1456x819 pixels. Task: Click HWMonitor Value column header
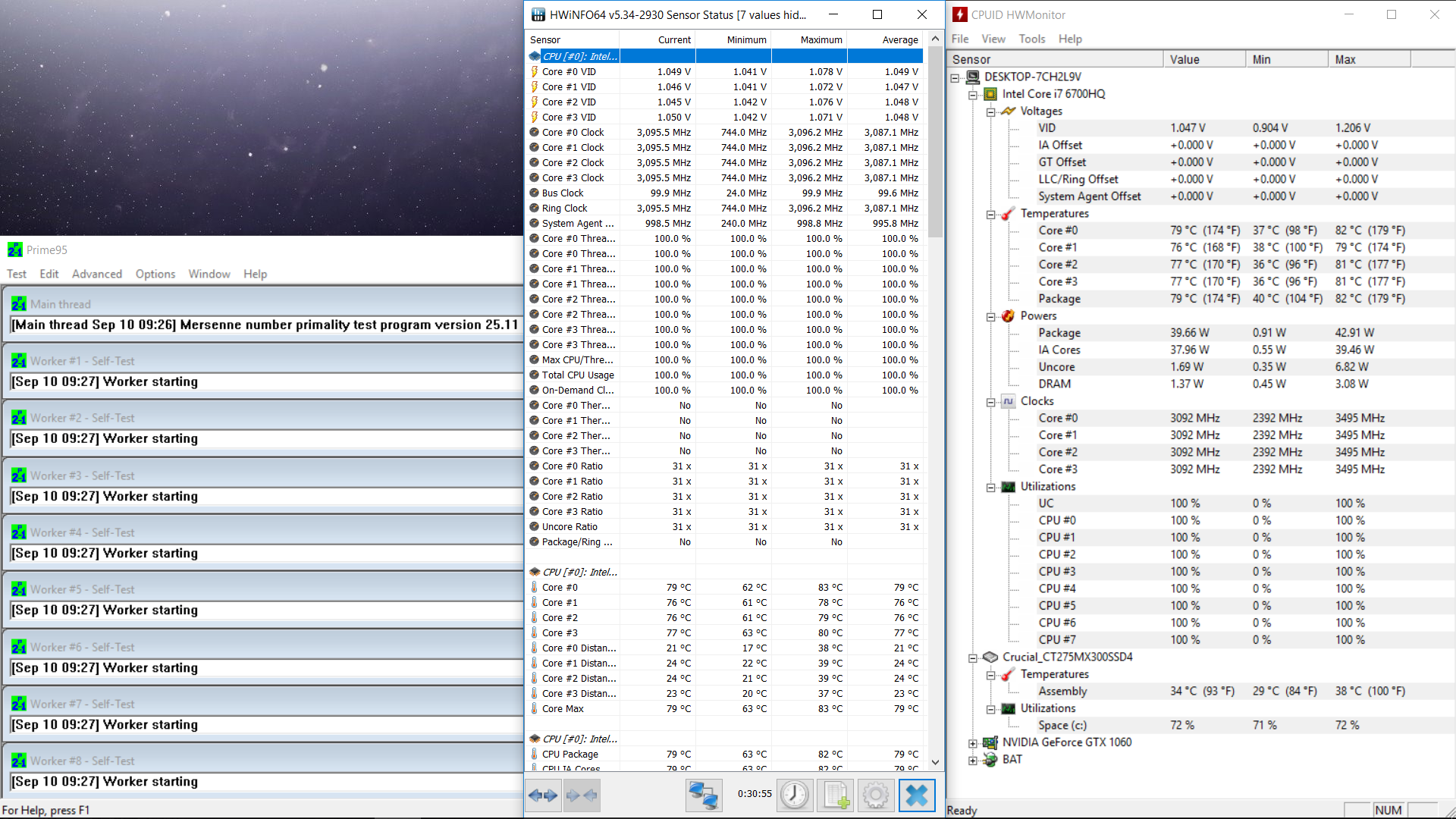[x=1204, y=59]
